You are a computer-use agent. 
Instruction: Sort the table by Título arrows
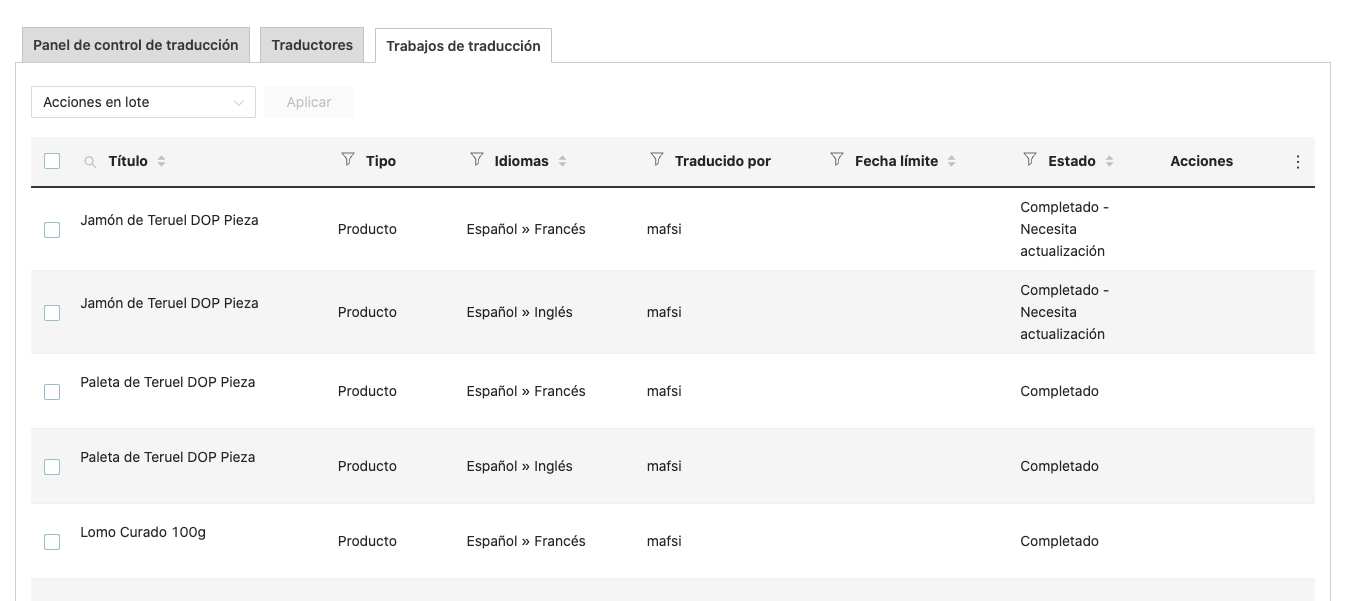[x=162, y=161]
